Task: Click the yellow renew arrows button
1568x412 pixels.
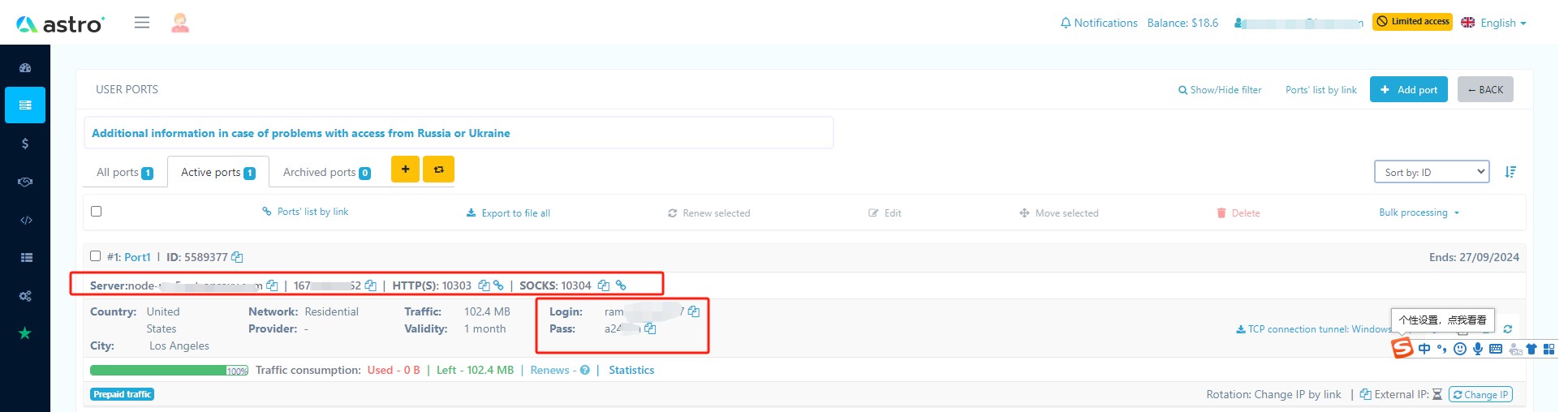Action: point(439,170)
